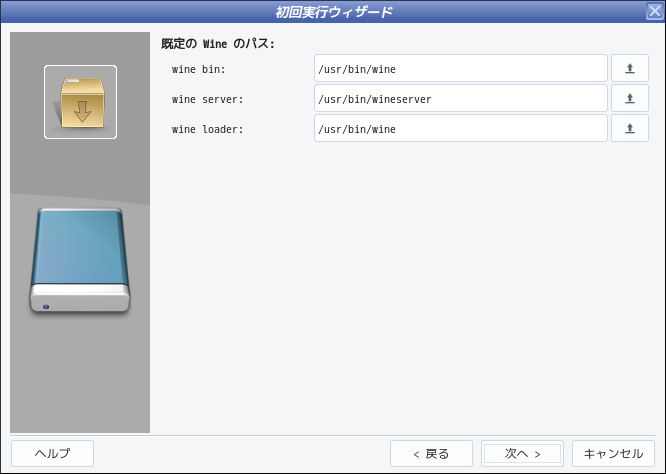Open help with the ヘルプ button
Image resolution: width=666 pixels, height=474 pixels.
click(52, 454)
